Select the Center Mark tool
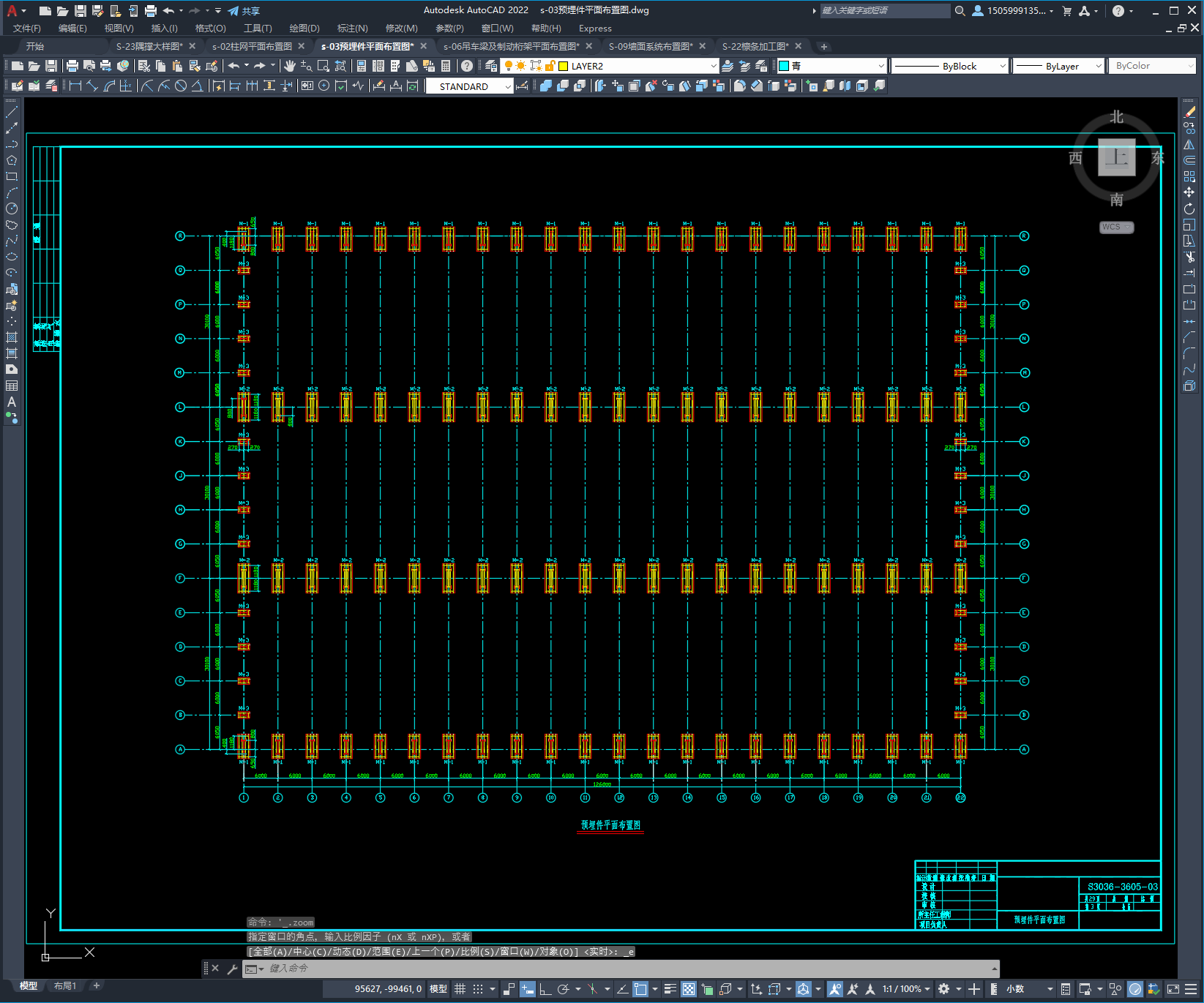This screenshot has width=1204, height=1003. [x=324, y=86]
